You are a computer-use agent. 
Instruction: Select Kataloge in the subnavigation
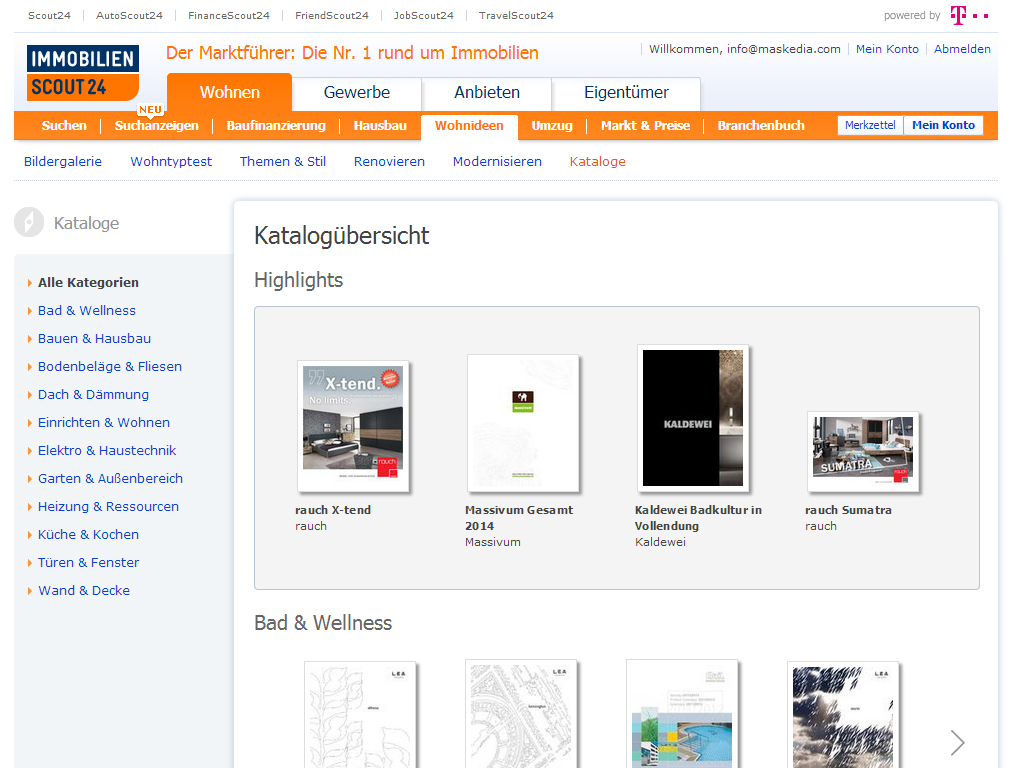[598, 161]
